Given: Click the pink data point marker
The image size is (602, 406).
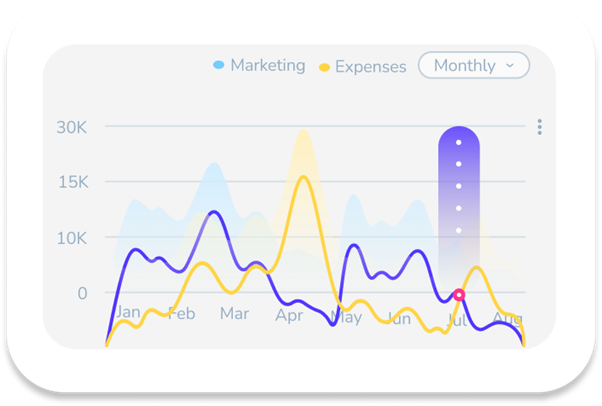Looking at the screenshot, I should click(459, 295).
